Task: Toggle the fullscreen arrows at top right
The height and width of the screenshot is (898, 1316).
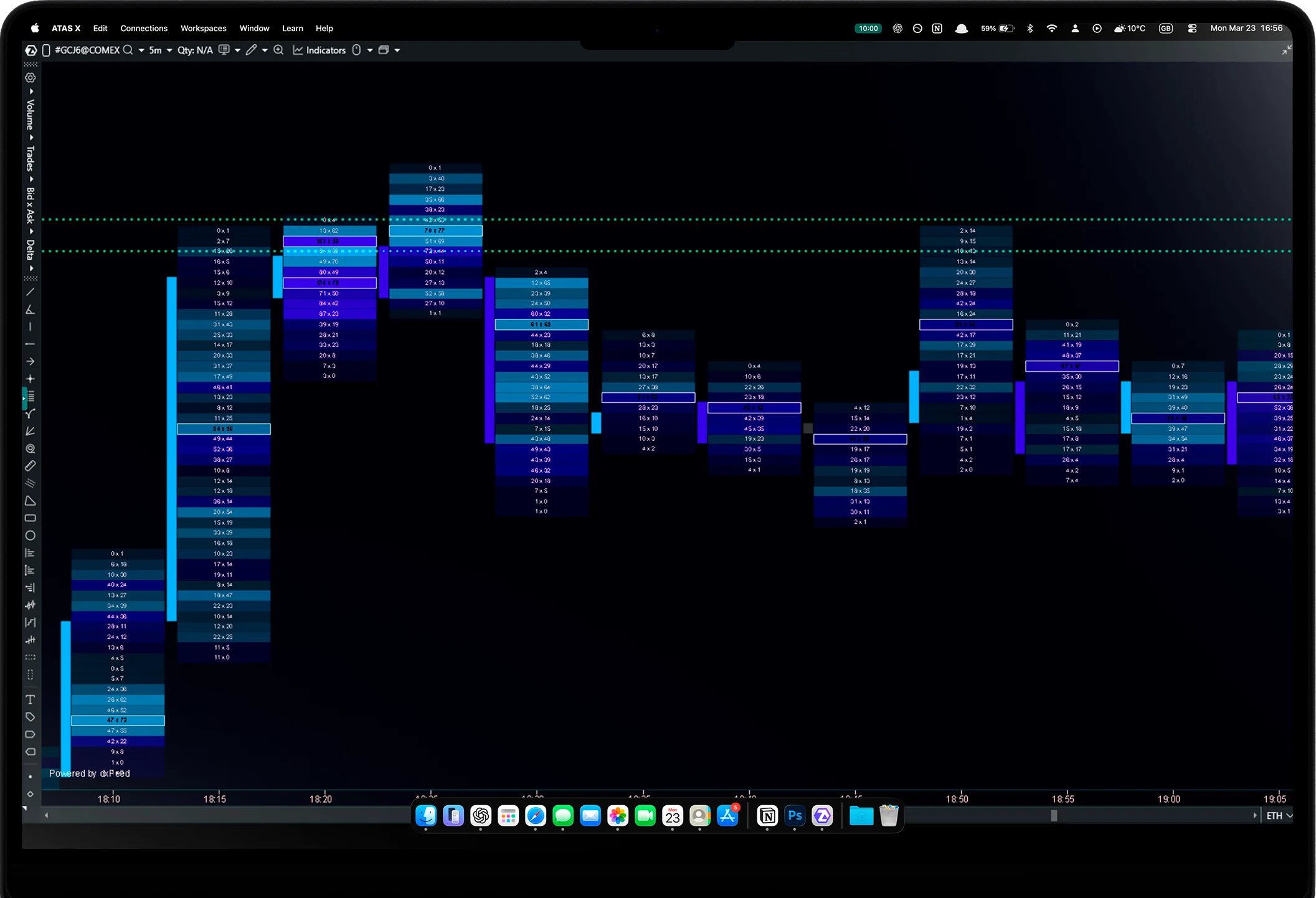Action: coord(1287,50)
